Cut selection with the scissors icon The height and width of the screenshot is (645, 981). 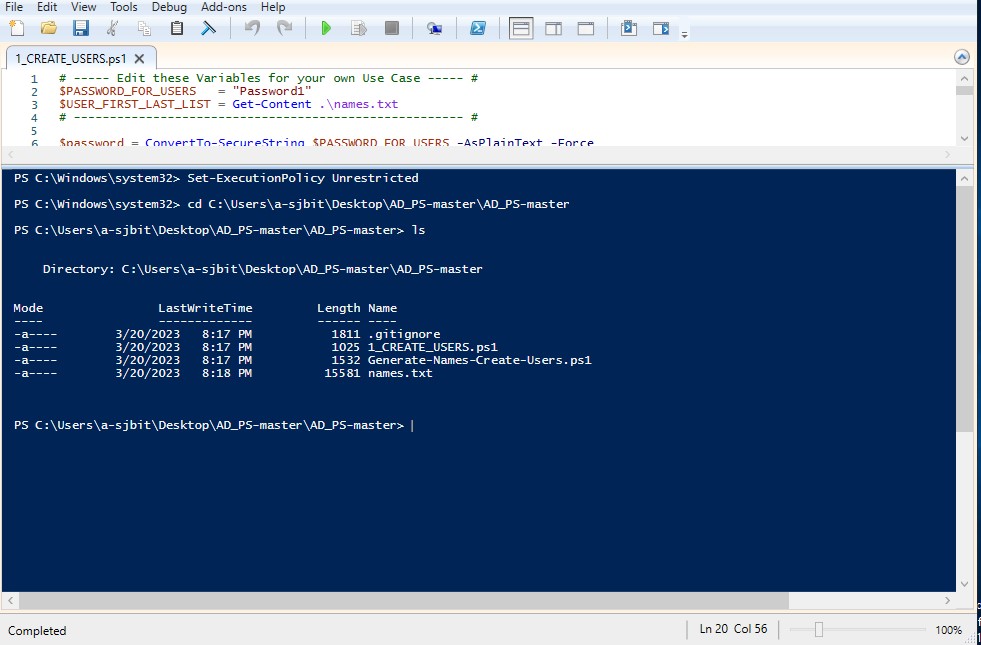[x=113, y=28]
